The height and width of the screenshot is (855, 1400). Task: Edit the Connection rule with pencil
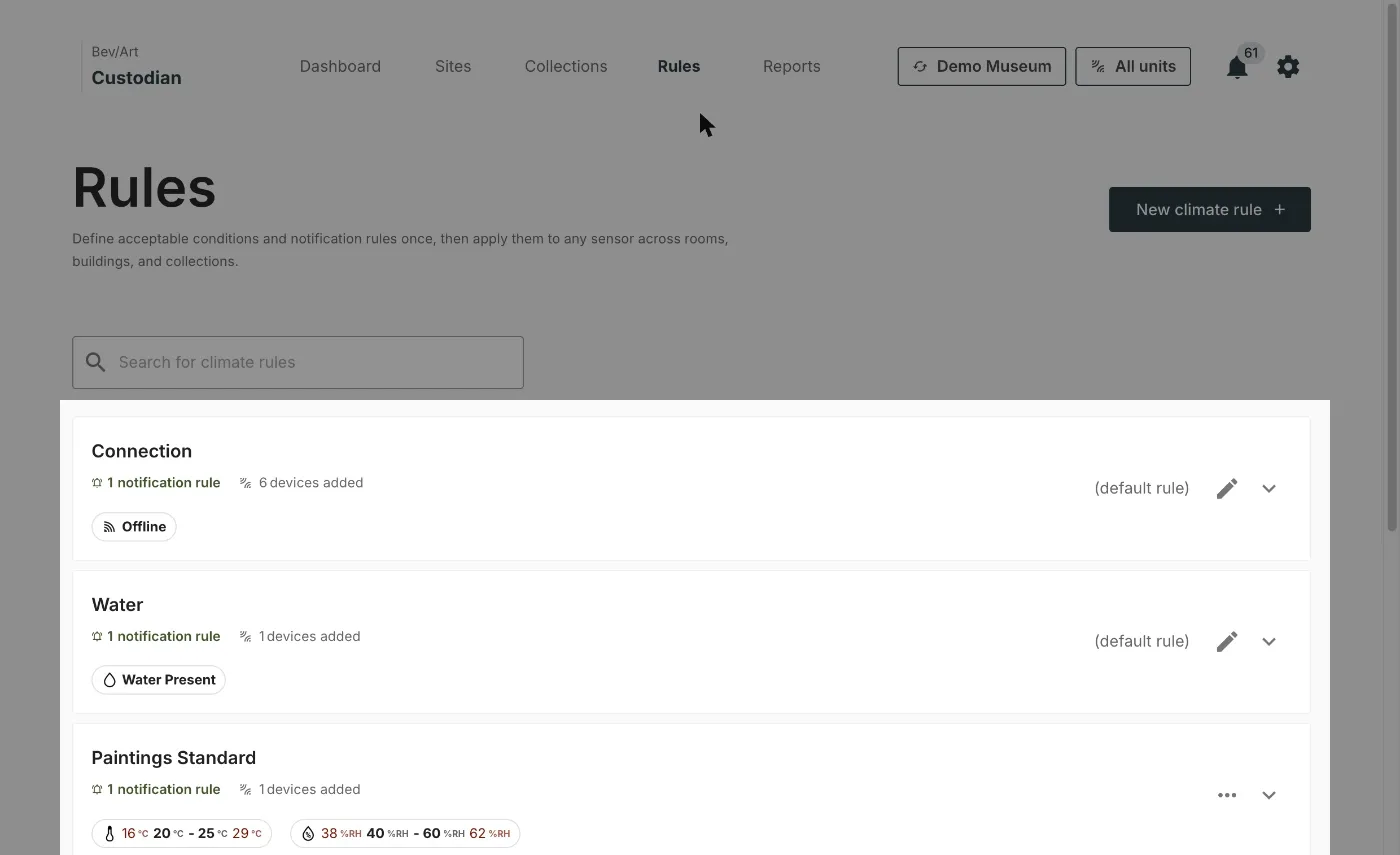coord(1227,488)
